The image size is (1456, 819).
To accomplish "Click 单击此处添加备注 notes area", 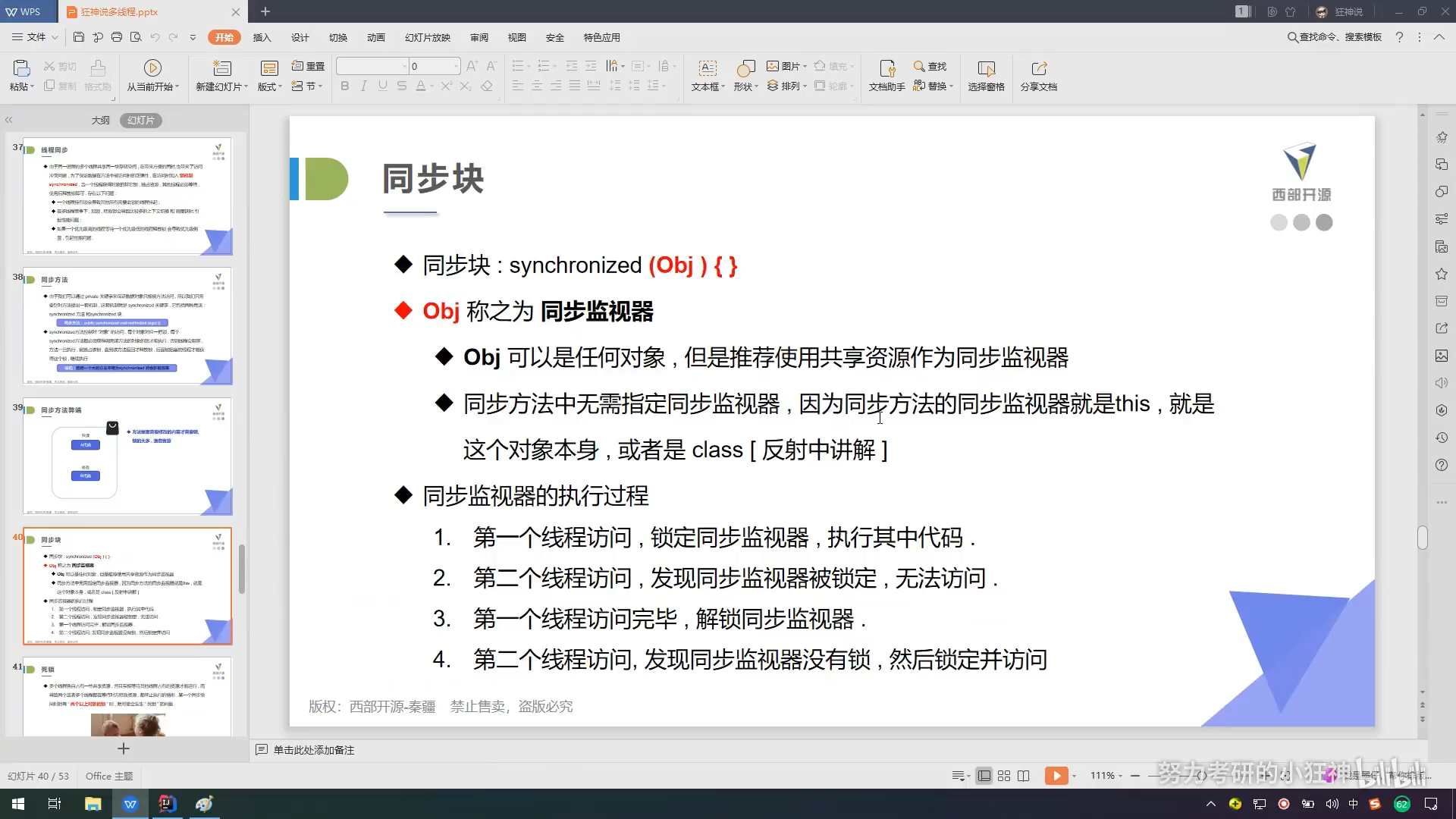I will coord(313,750).
